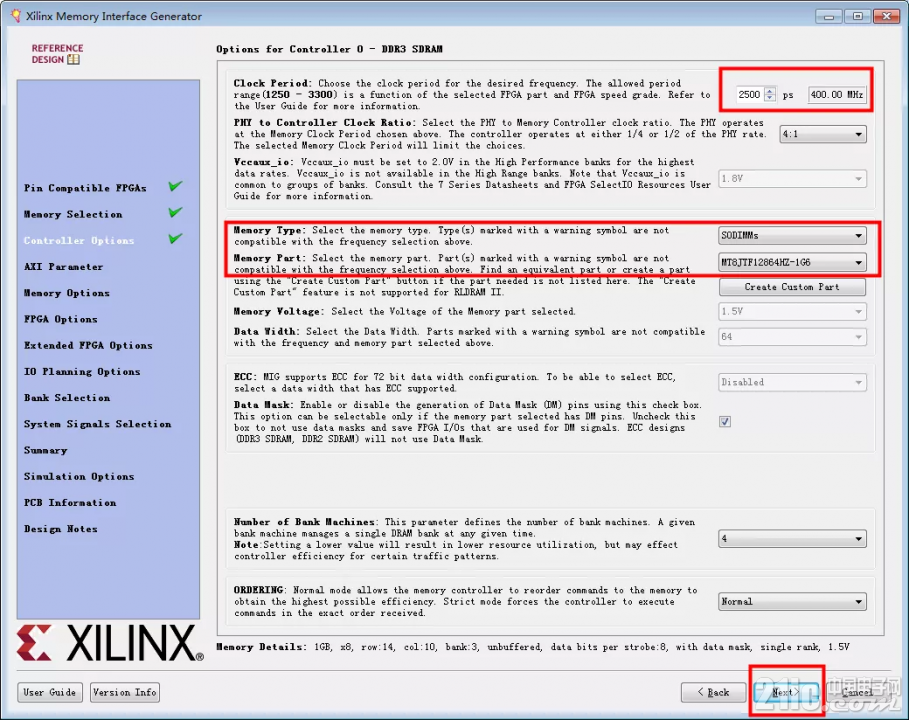Click the 'Memory Voltage:' label
The height and width of the screenshot is (720, 909).
click(279, 311)
